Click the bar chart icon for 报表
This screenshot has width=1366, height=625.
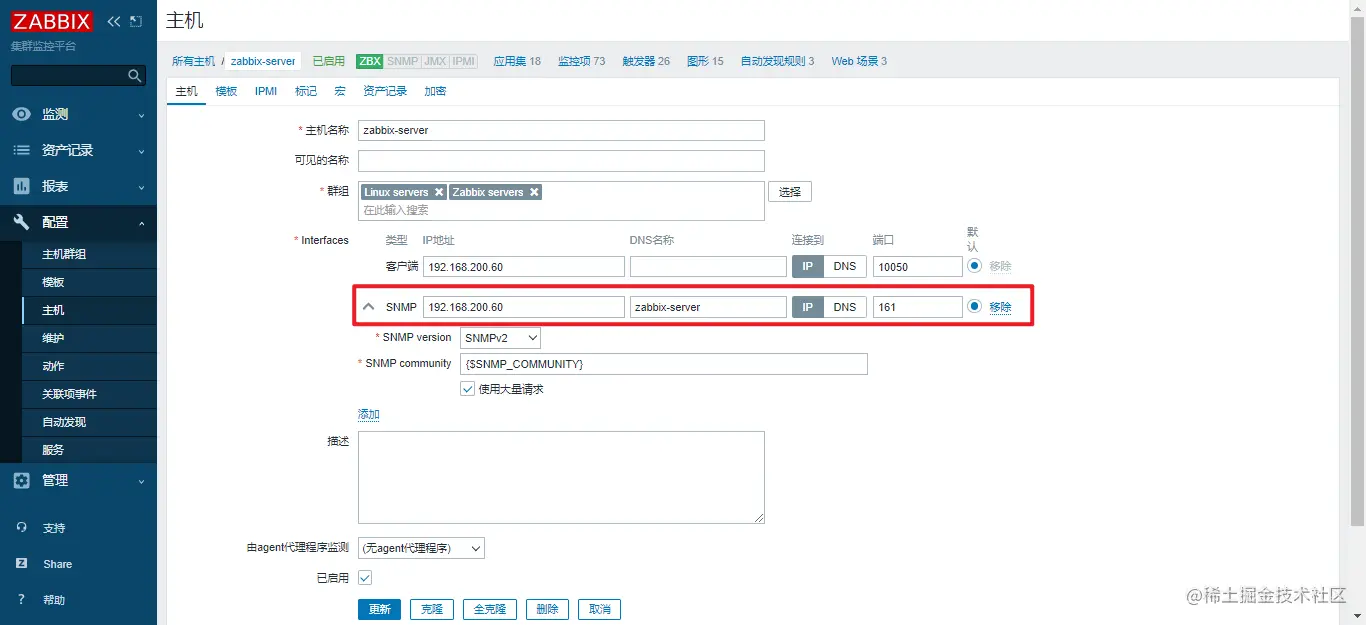[x=22, y=186]
